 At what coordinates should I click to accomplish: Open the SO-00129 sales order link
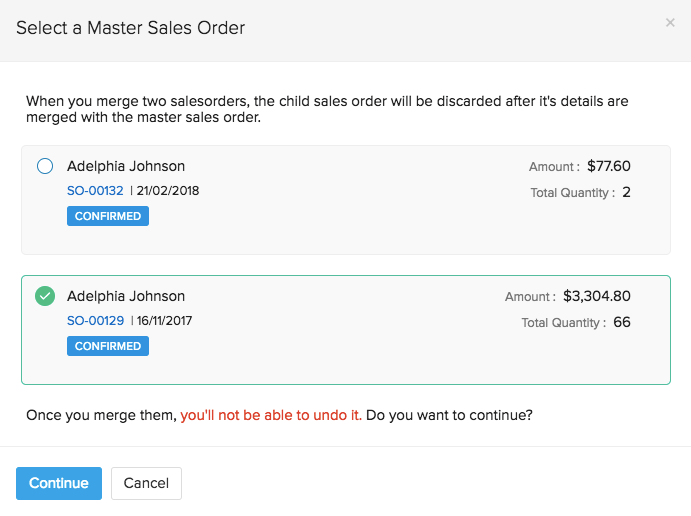tap(95, 321)
